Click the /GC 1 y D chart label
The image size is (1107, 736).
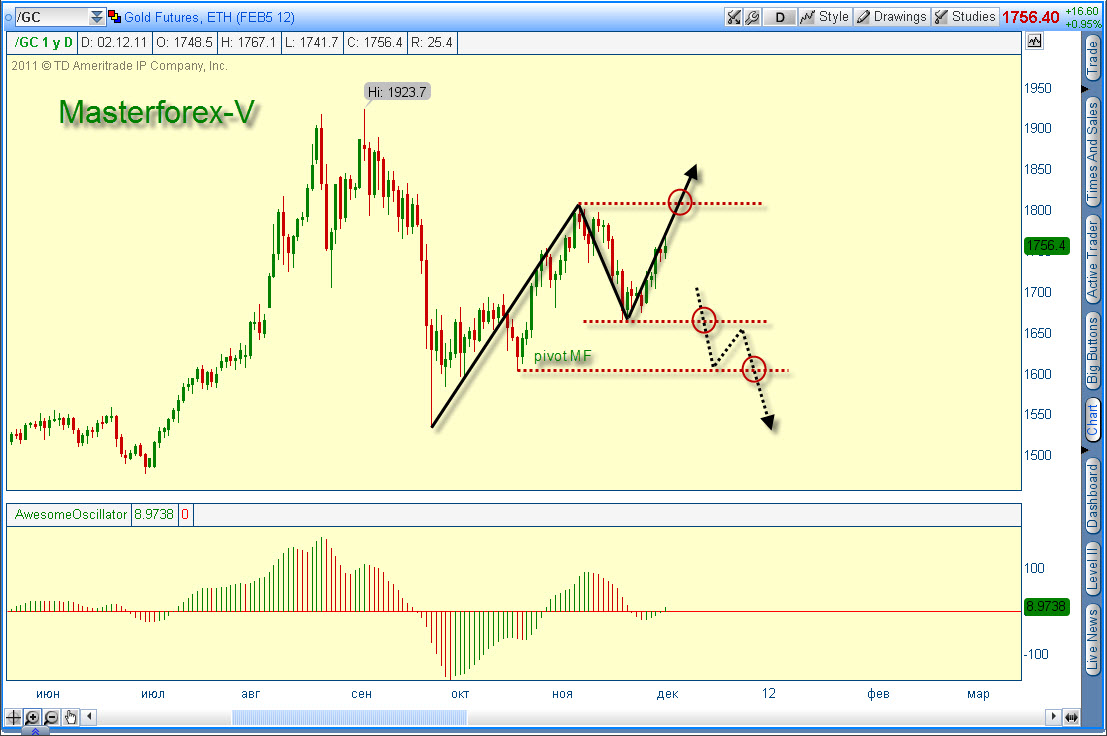click(44, 42)
